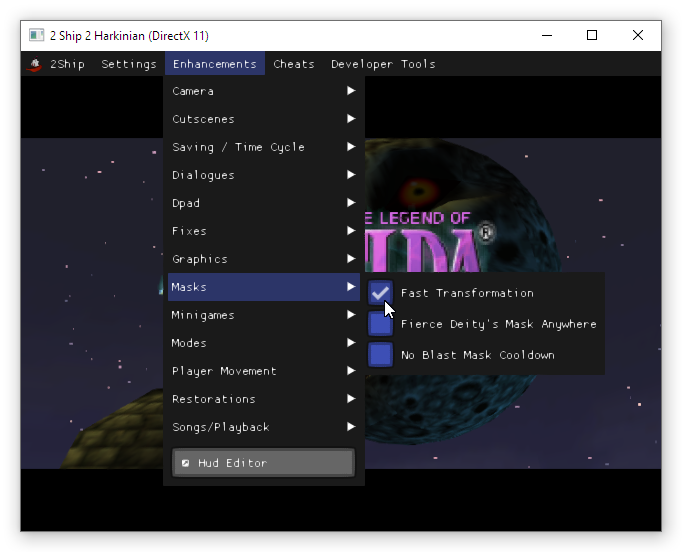Expand the Saving / Time Cycle arrow
Image resolution: width=682 pixels, height=552 pixels.
pos(351,147)
